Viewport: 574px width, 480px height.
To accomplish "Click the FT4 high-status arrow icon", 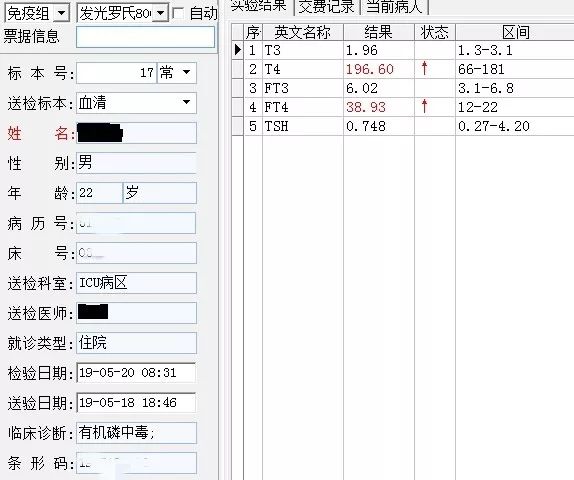I will [424, 106].
